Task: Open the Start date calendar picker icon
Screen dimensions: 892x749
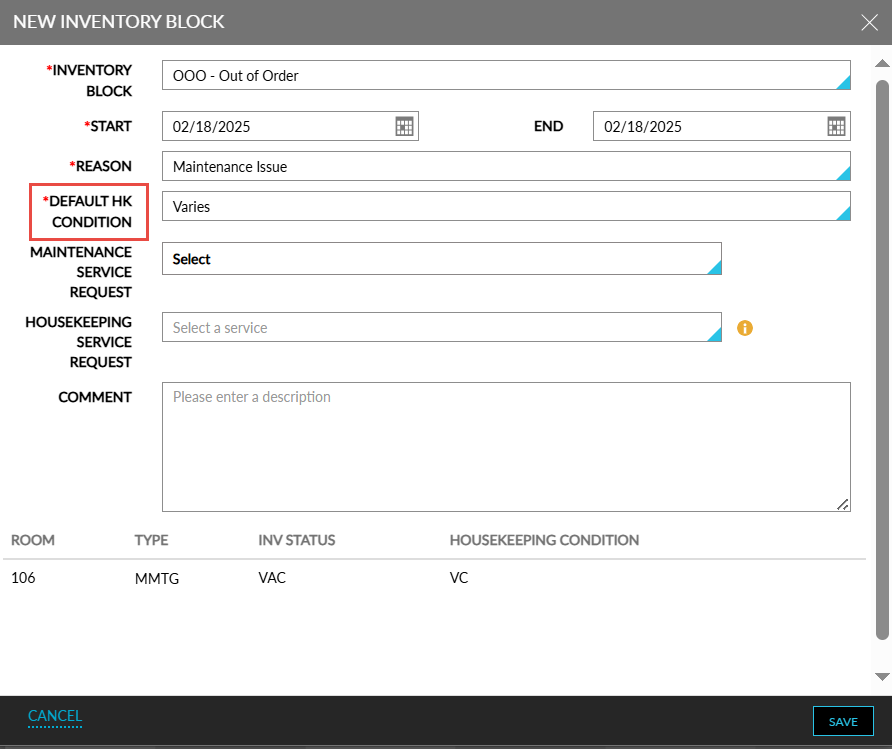Action: 404,126
